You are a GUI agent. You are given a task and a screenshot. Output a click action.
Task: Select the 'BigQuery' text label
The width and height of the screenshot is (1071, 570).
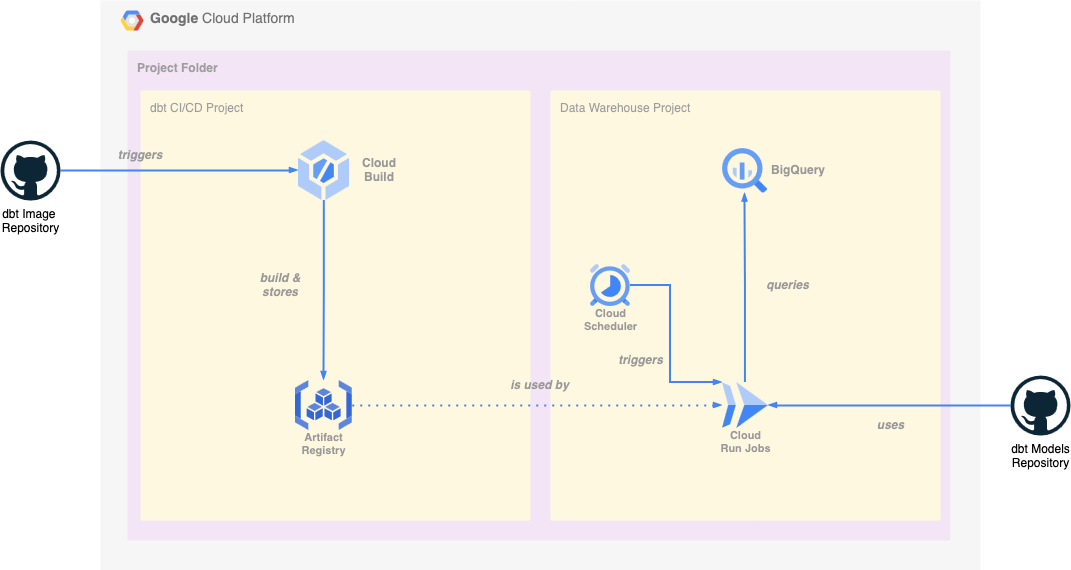click(798, 170)
